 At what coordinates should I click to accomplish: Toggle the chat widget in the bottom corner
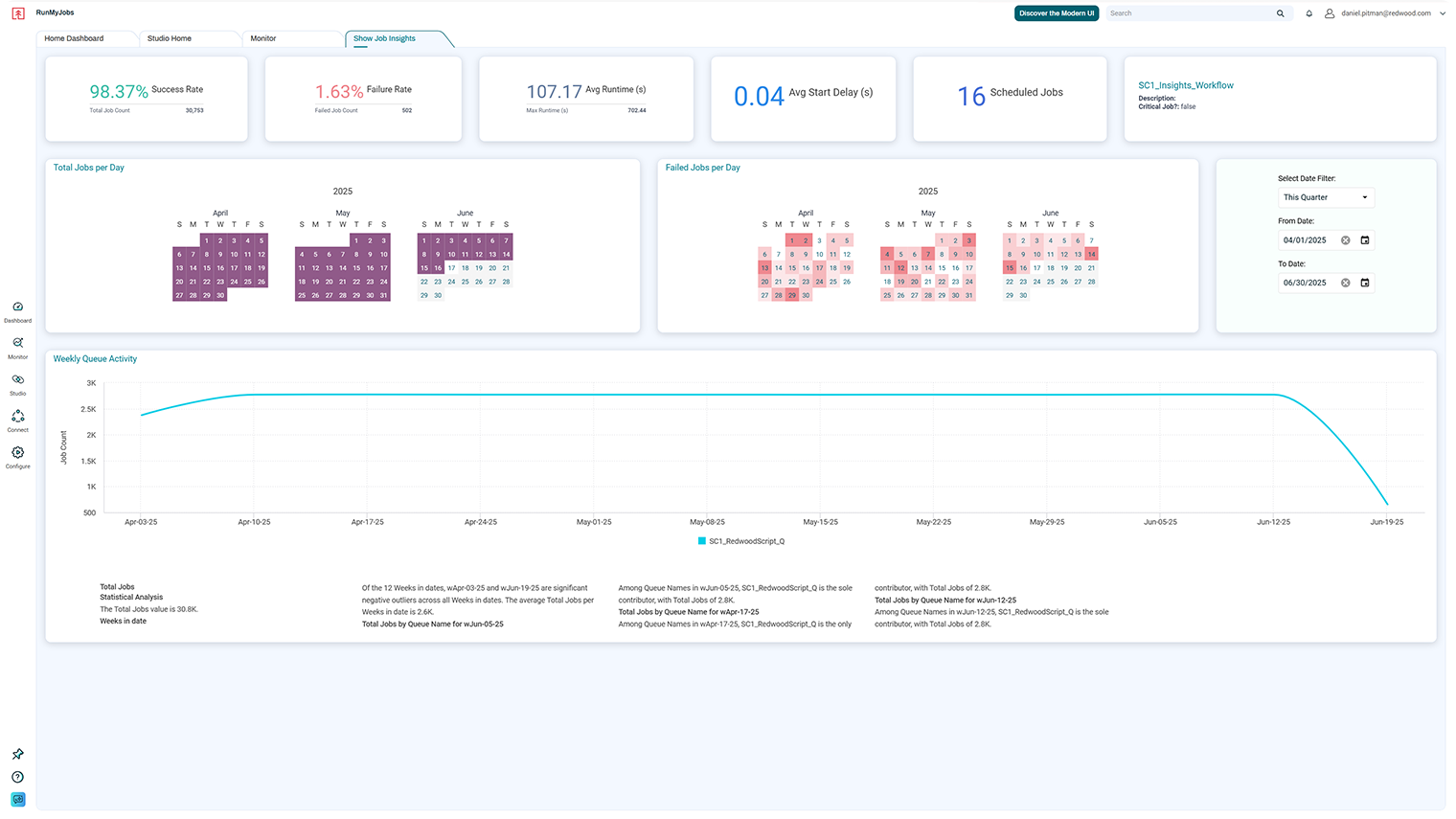click(x=17, y=798)
